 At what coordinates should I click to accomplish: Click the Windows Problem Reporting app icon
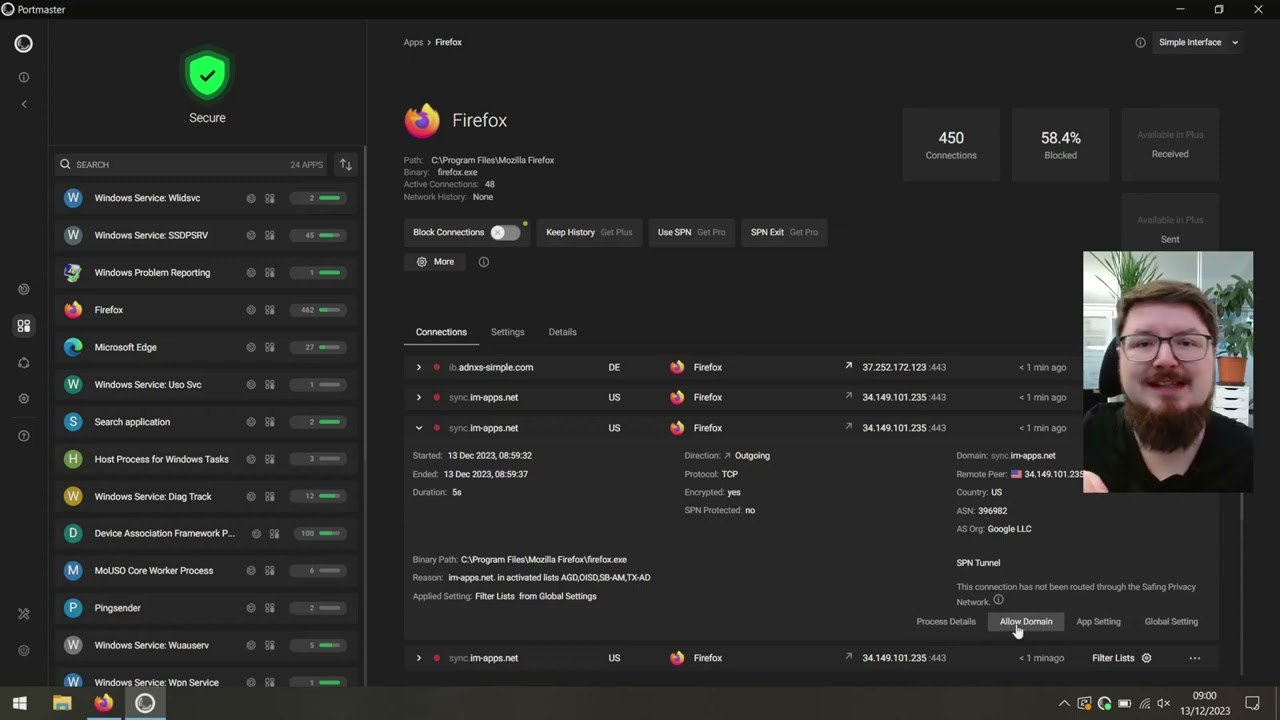tap(72, 272)
